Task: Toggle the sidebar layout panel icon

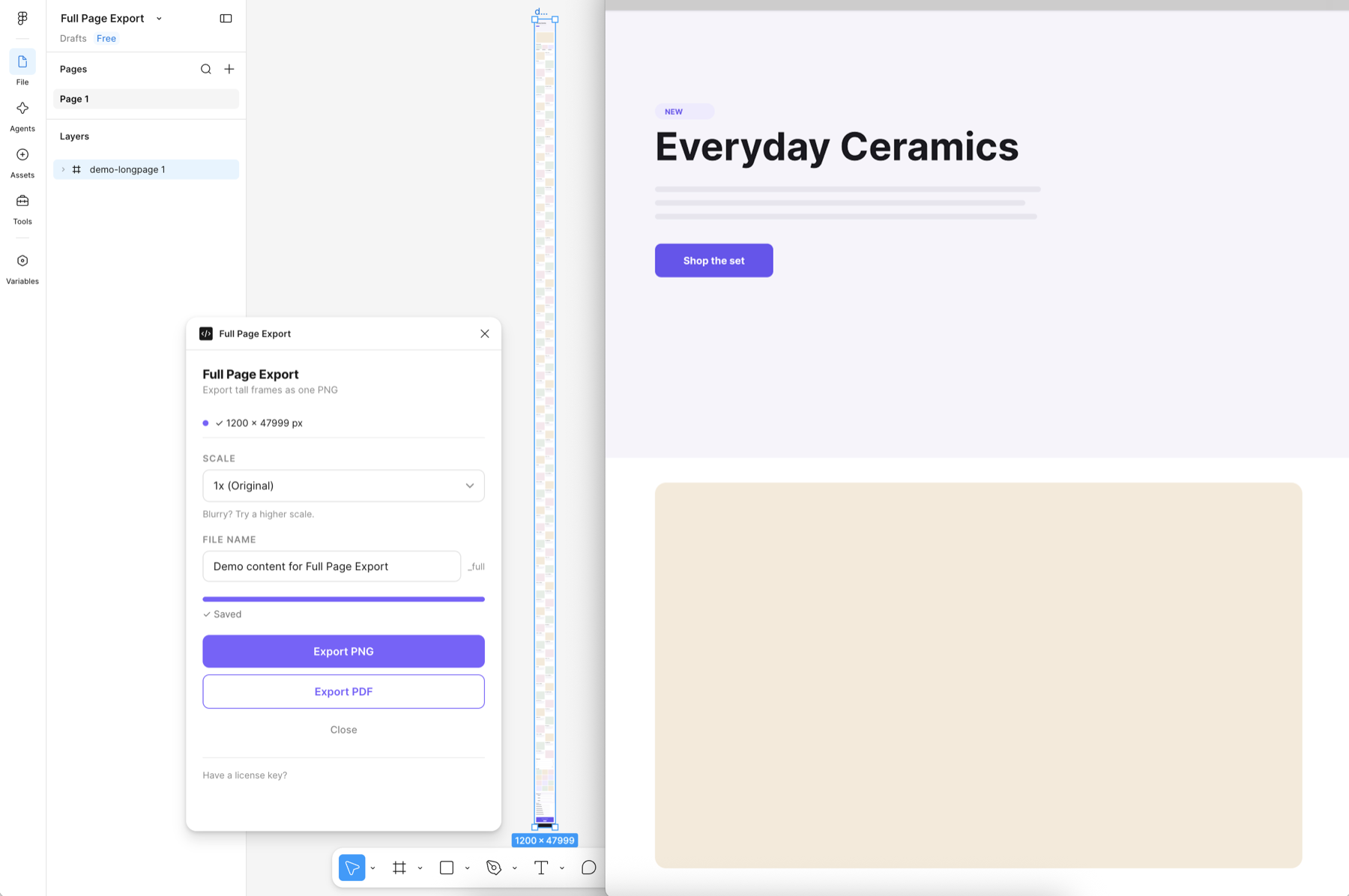Action: click(226, 18)
